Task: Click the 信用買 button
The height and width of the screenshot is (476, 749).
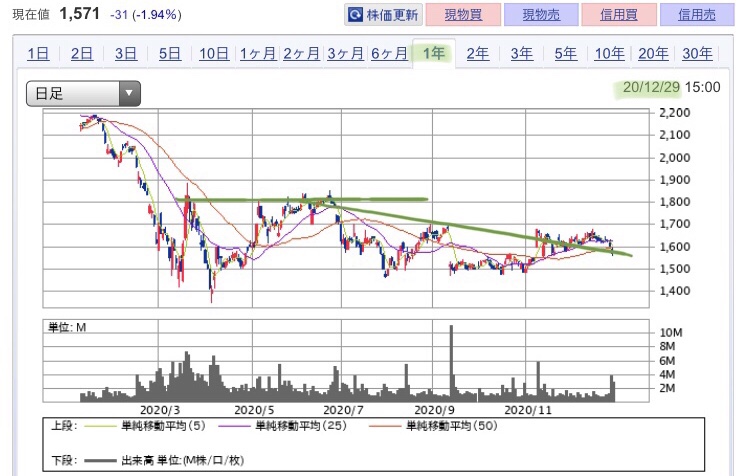Action: [619, 14]
